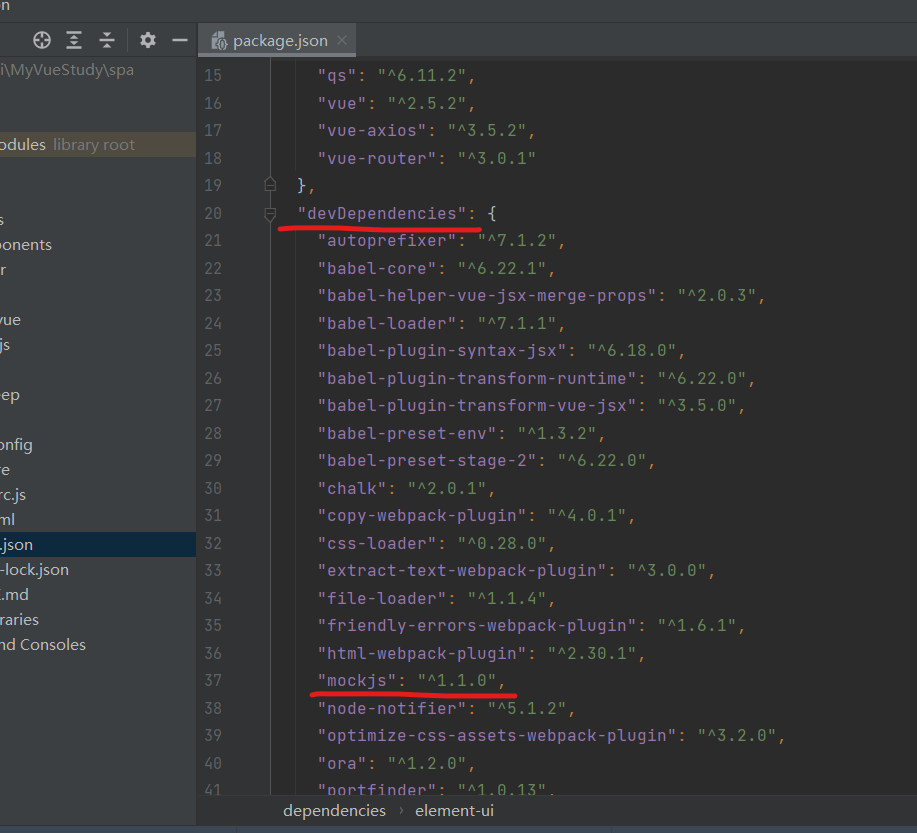
Task: Click the "file-loader" key on line 34
Action: [x=382, y=598]
